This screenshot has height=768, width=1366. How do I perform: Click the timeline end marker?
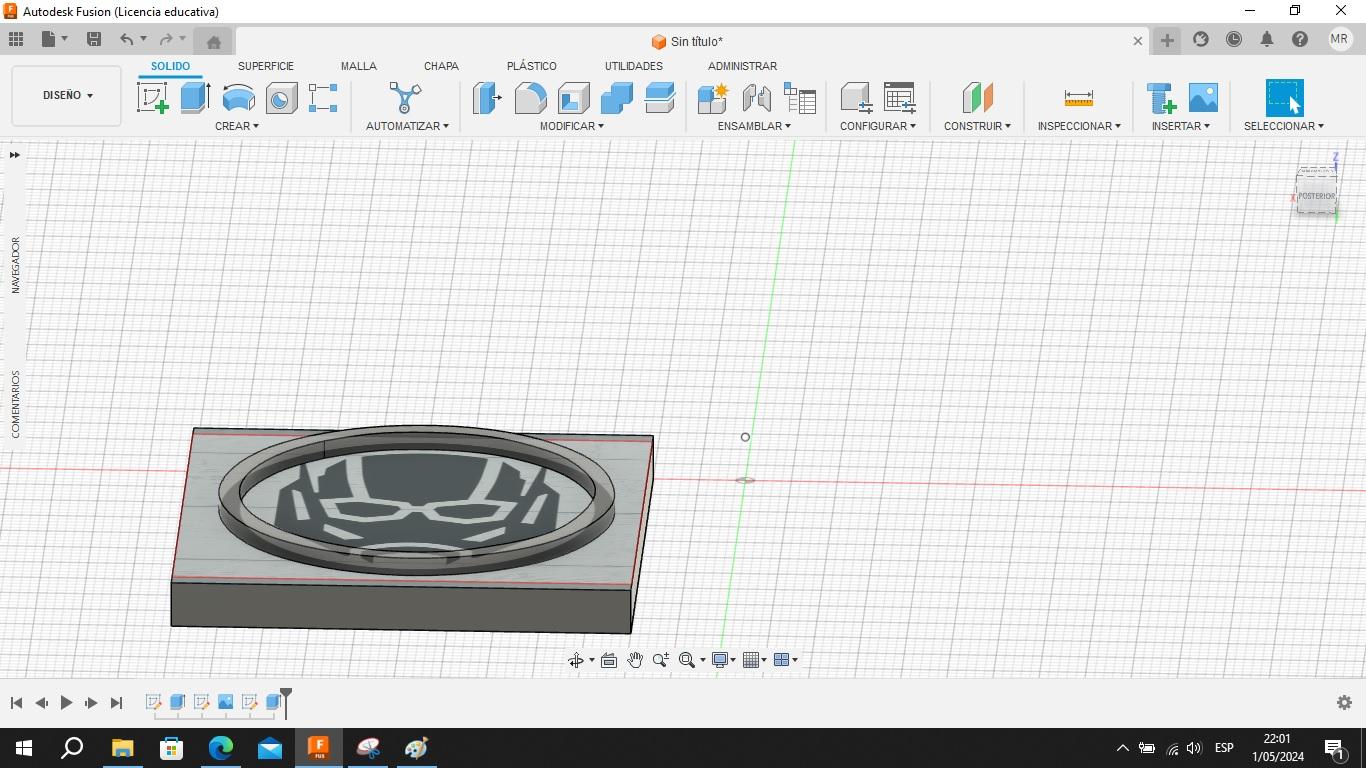[x=286, y=703]
